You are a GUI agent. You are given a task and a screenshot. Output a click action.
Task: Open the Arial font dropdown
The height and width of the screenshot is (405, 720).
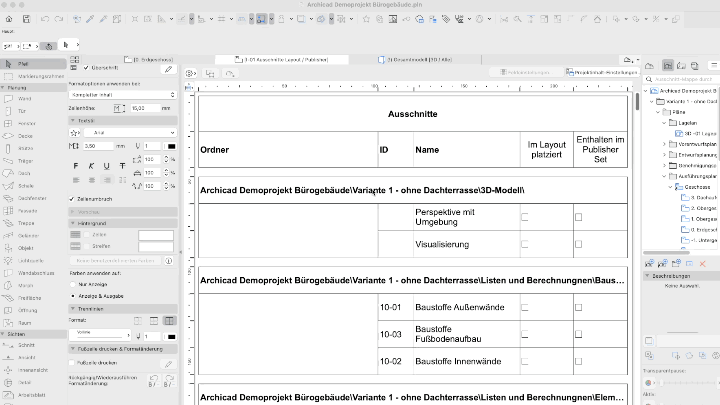(x=126, y=132)
